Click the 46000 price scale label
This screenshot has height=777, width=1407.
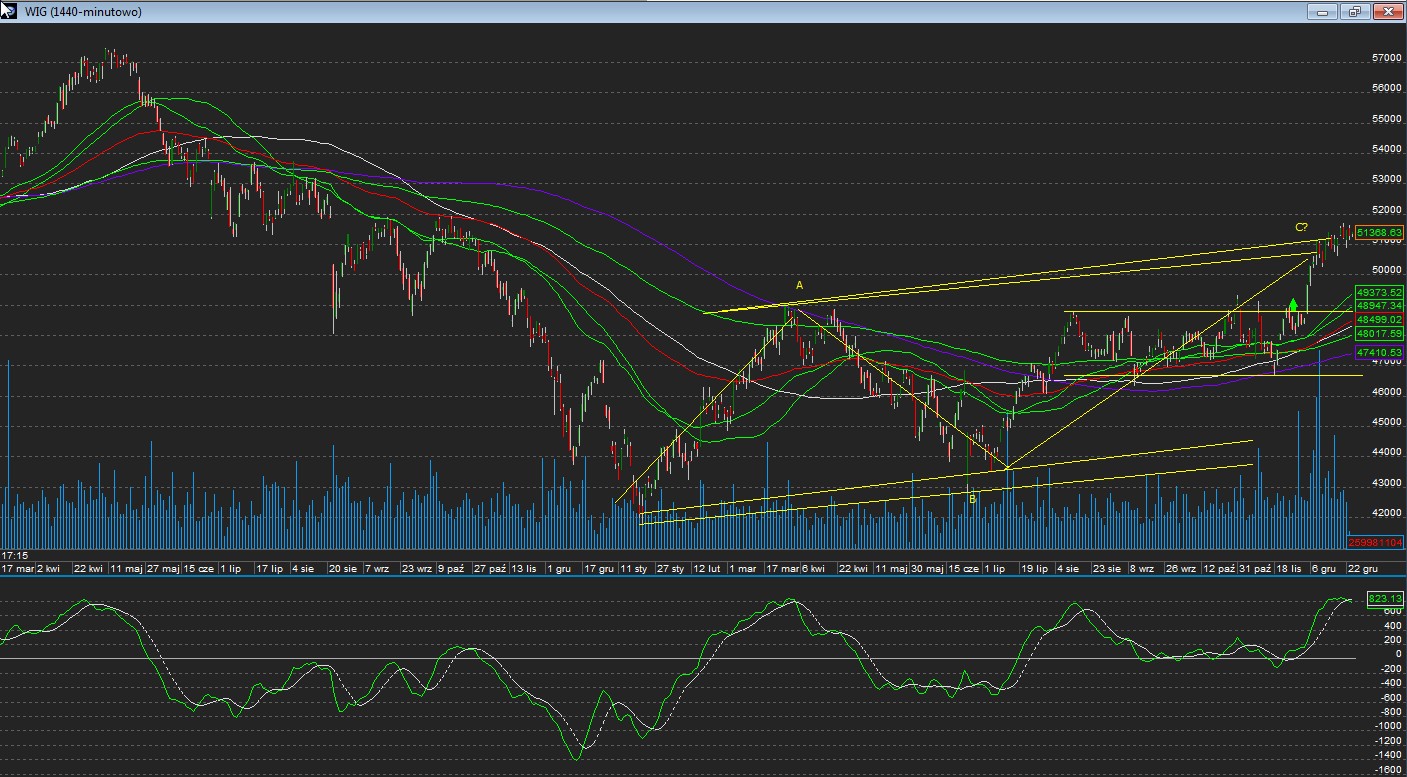click(x=1386, y=392)
